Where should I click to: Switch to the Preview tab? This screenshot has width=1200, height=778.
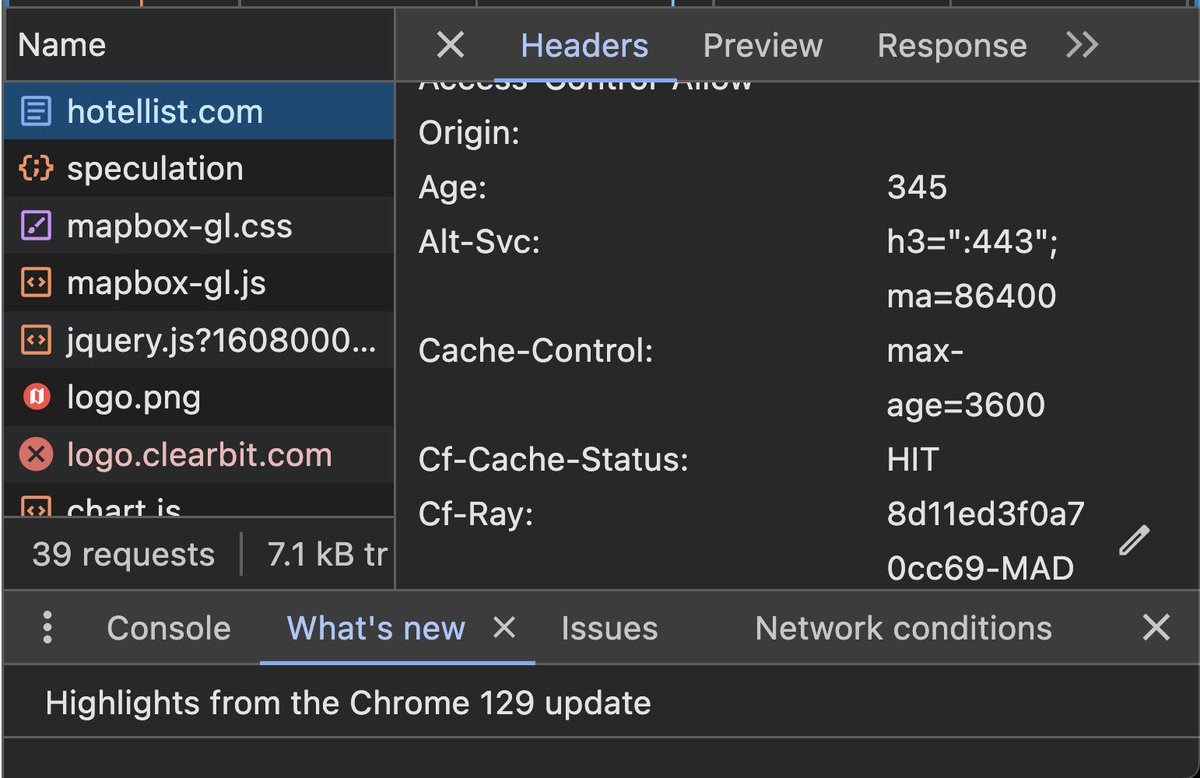tap(762, 45)
